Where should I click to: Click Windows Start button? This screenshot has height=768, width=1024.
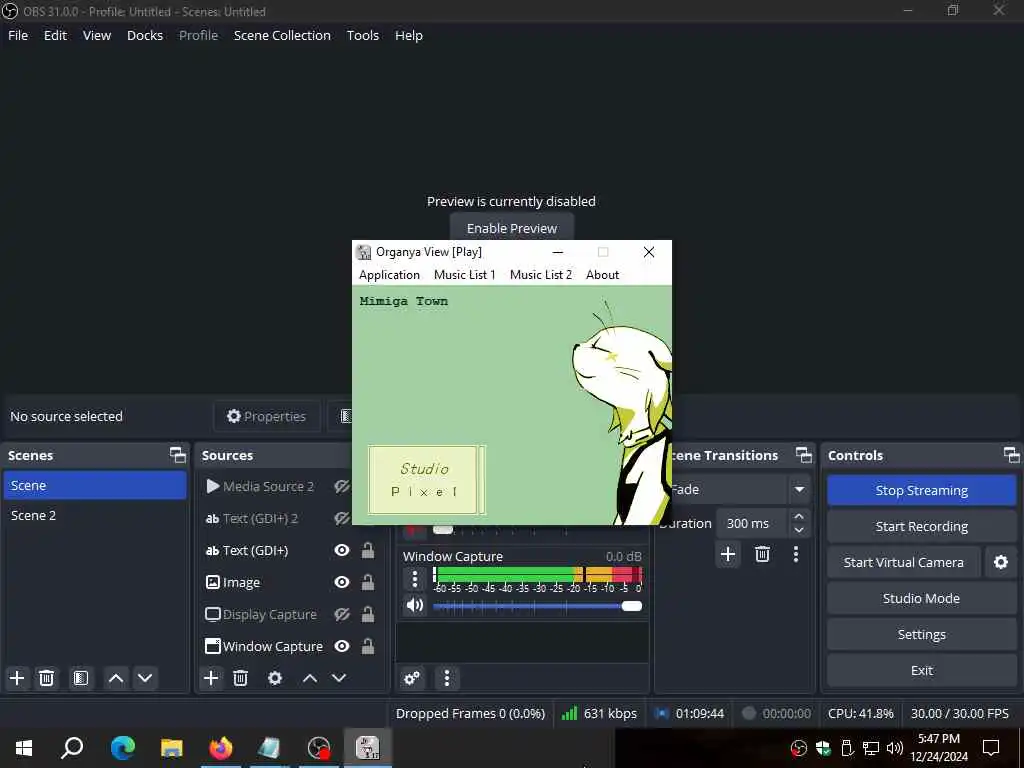point(24,748)
